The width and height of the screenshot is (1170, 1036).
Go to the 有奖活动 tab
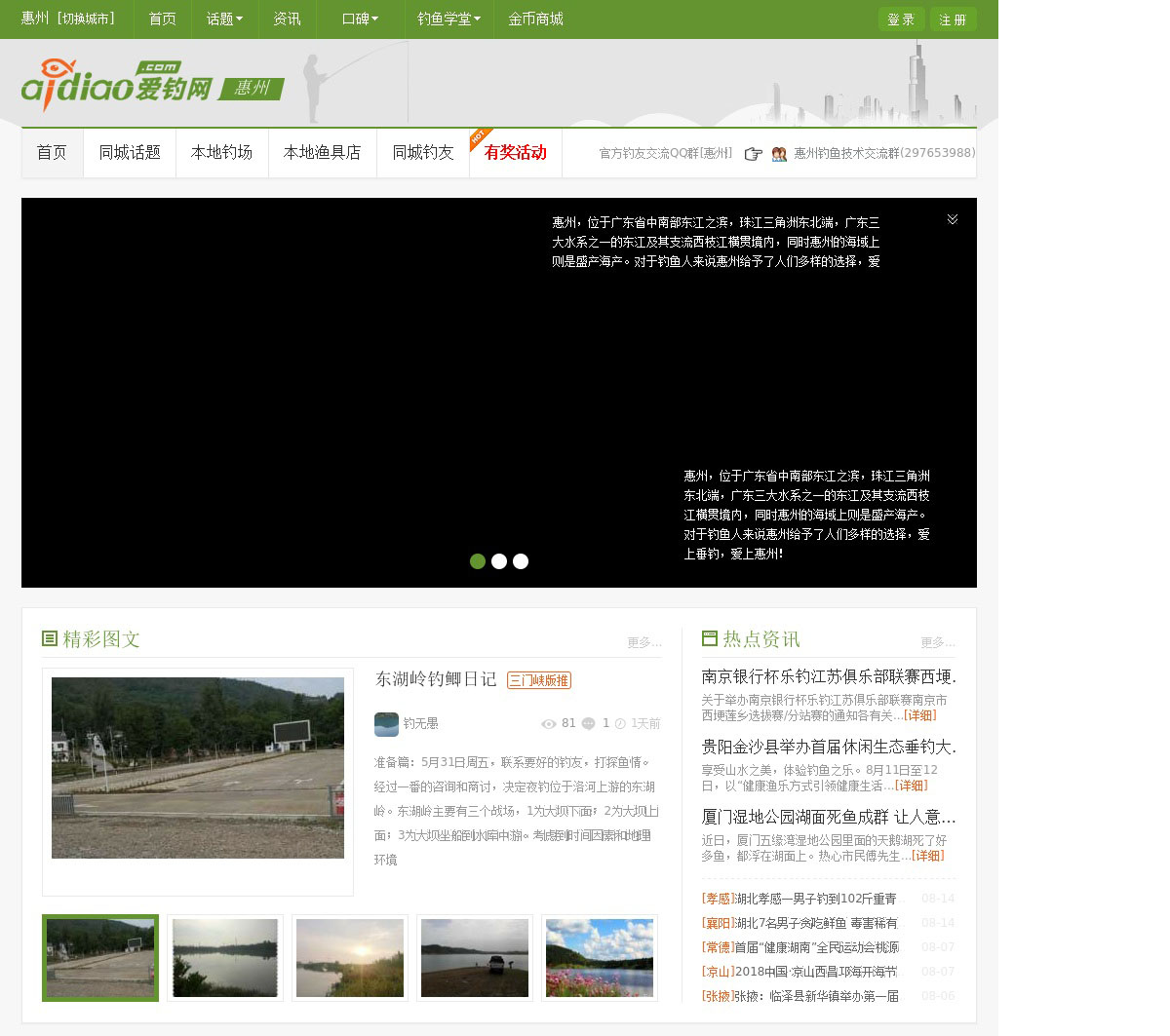[x=515, y=153]
